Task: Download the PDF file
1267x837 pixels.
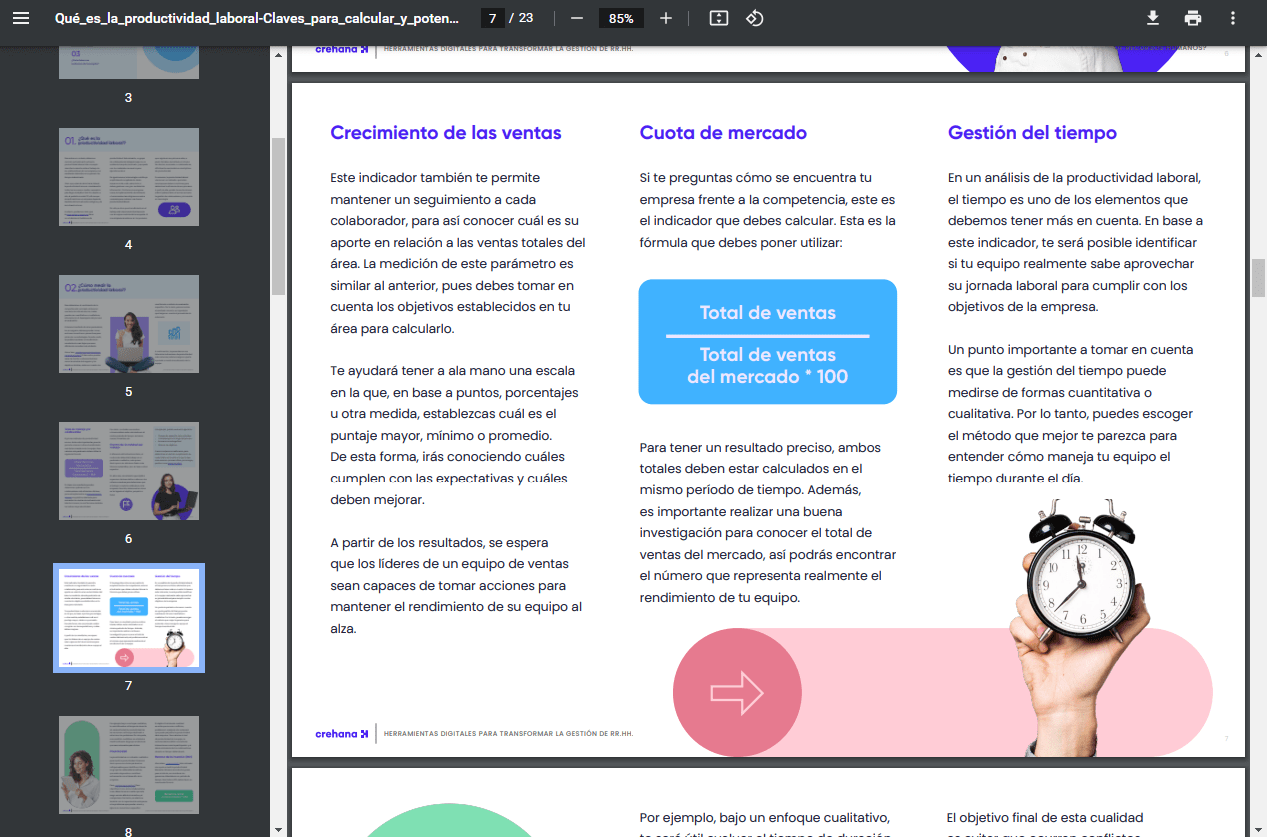Action: click(x=1152, y=17)
